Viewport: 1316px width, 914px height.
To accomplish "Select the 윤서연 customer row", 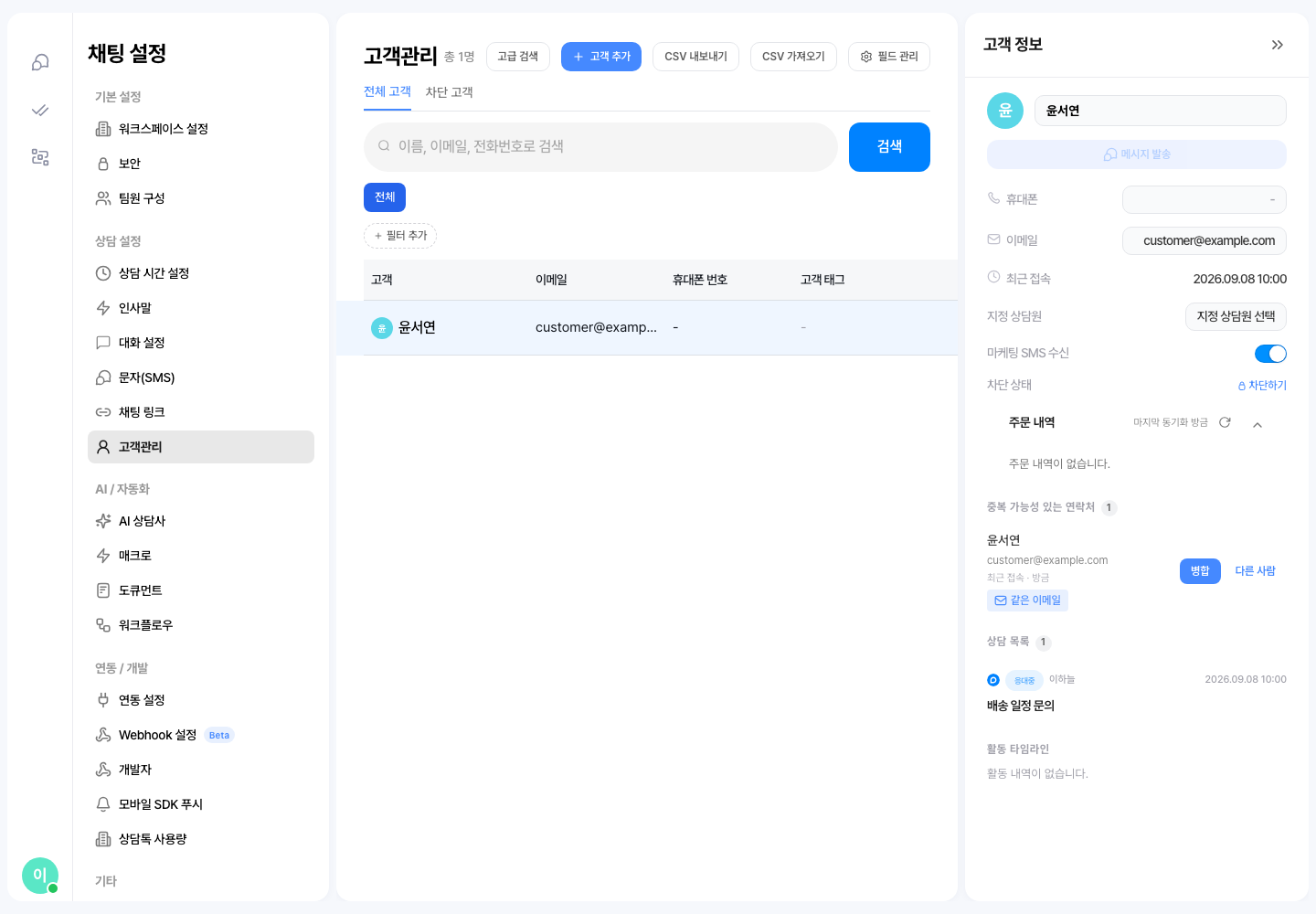I will click(647, 327).
